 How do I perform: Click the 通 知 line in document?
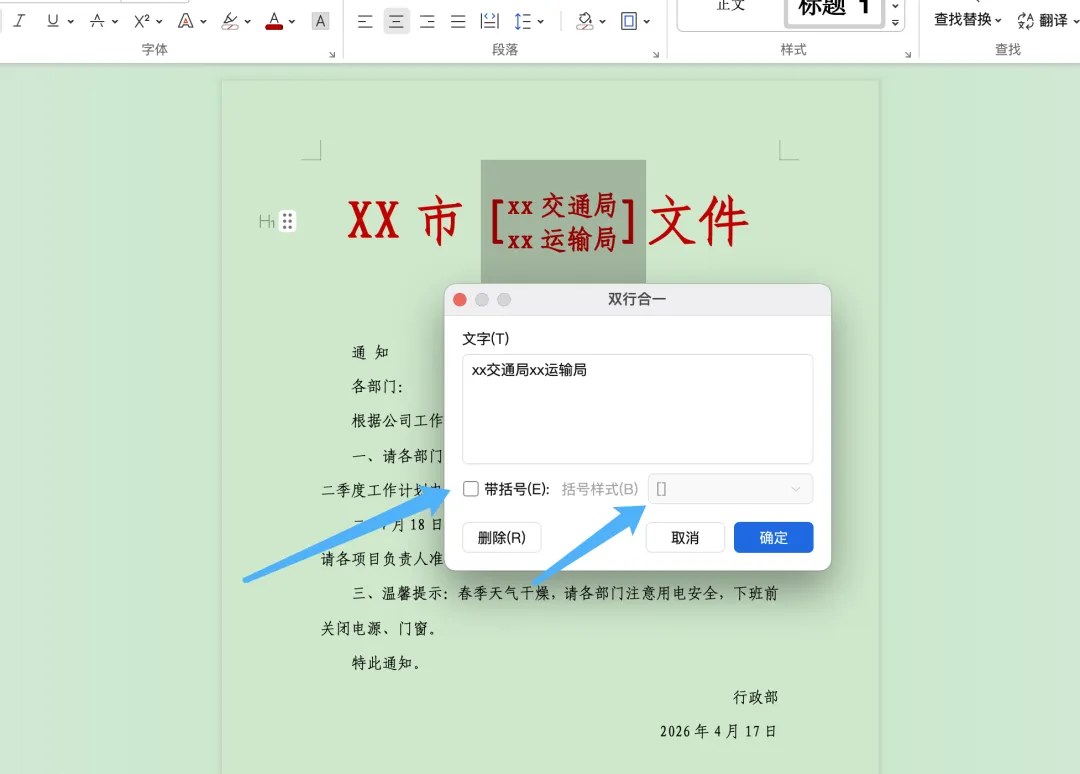(x=370, y=353)
